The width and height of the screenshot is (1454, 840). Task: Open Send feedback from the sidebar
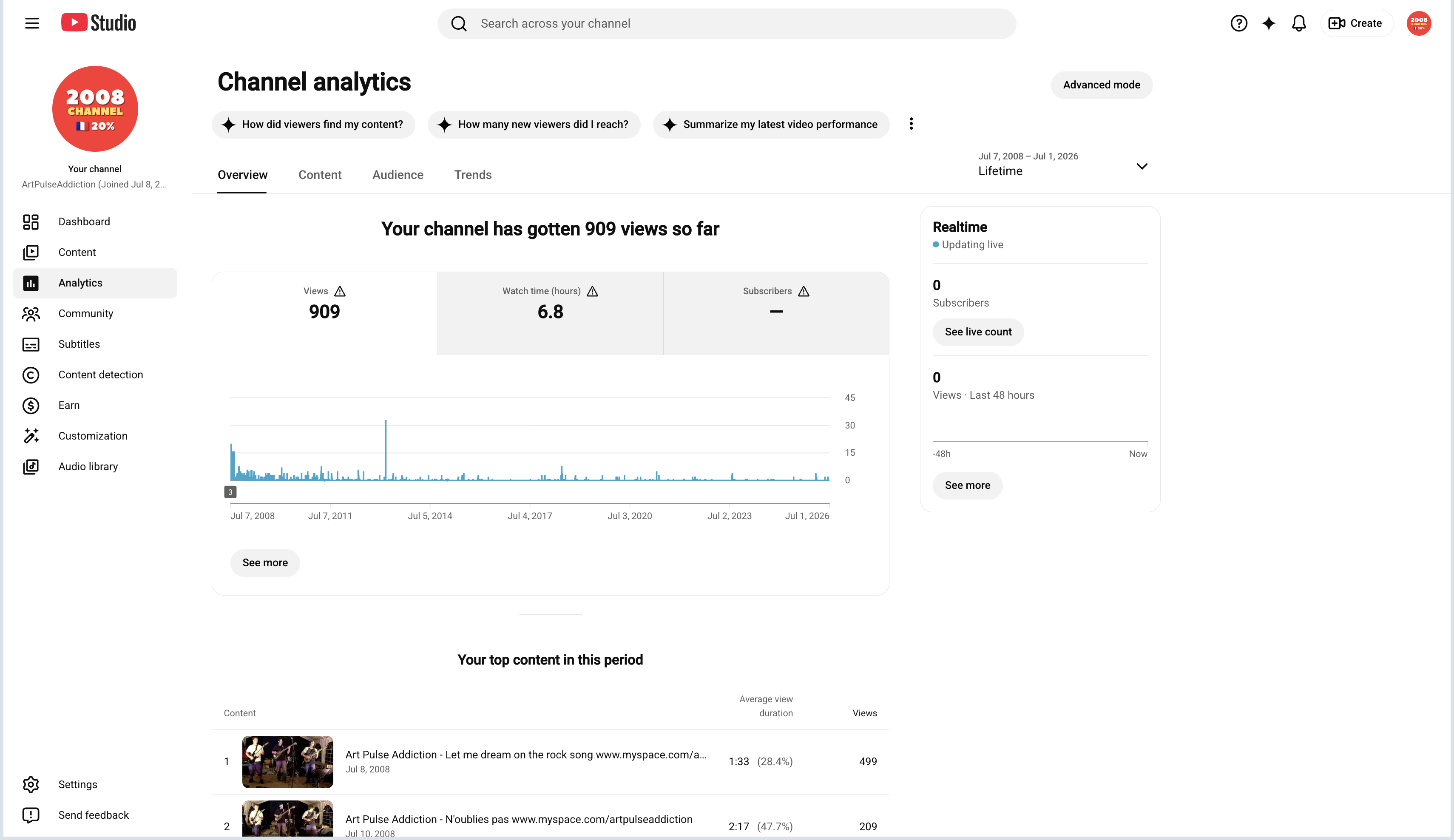(95, 814)
